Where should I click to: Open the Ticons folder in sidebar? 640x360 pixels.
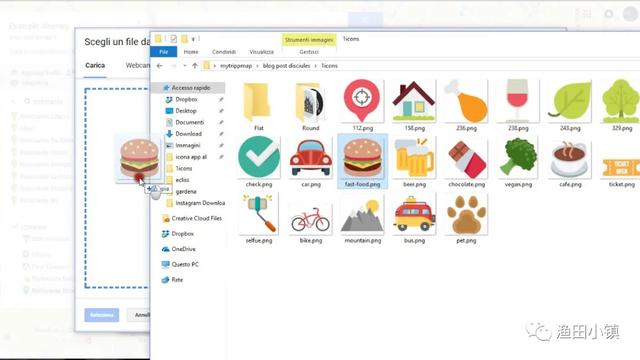[x=184, y=168]
